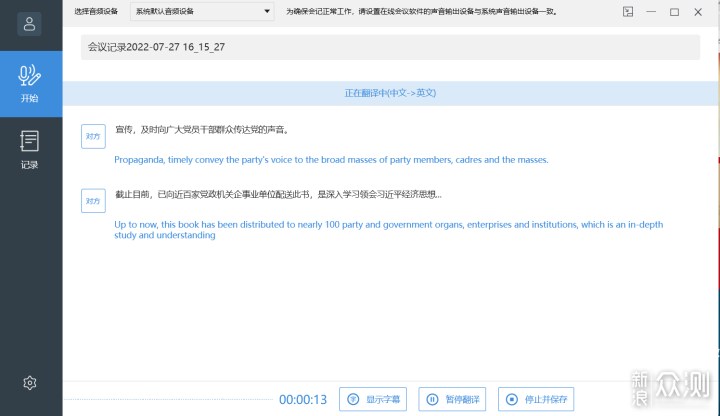This screenshot has height=416, width=720.
Task: Open the 系统默认音频设备 audio device dropdown
Action: pyautogui.click(x=202, y=11)
